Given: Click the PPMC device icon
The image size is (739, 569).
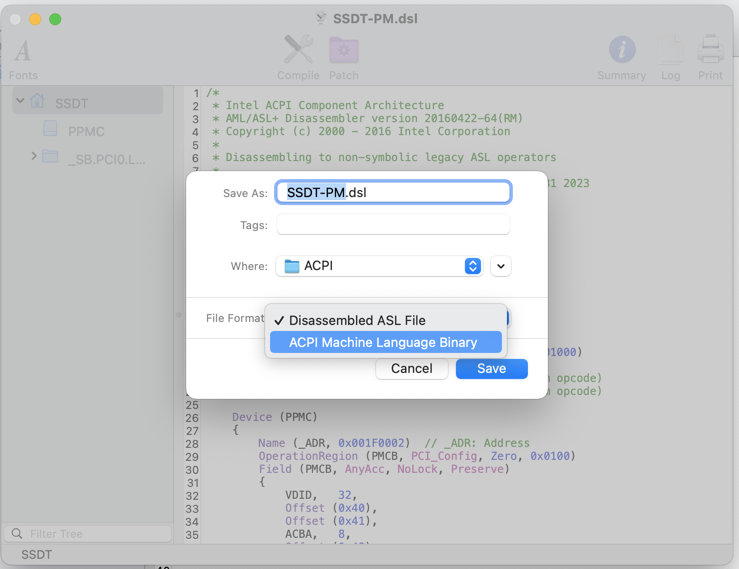Looking at the screenshot, I should coord(50,129).
